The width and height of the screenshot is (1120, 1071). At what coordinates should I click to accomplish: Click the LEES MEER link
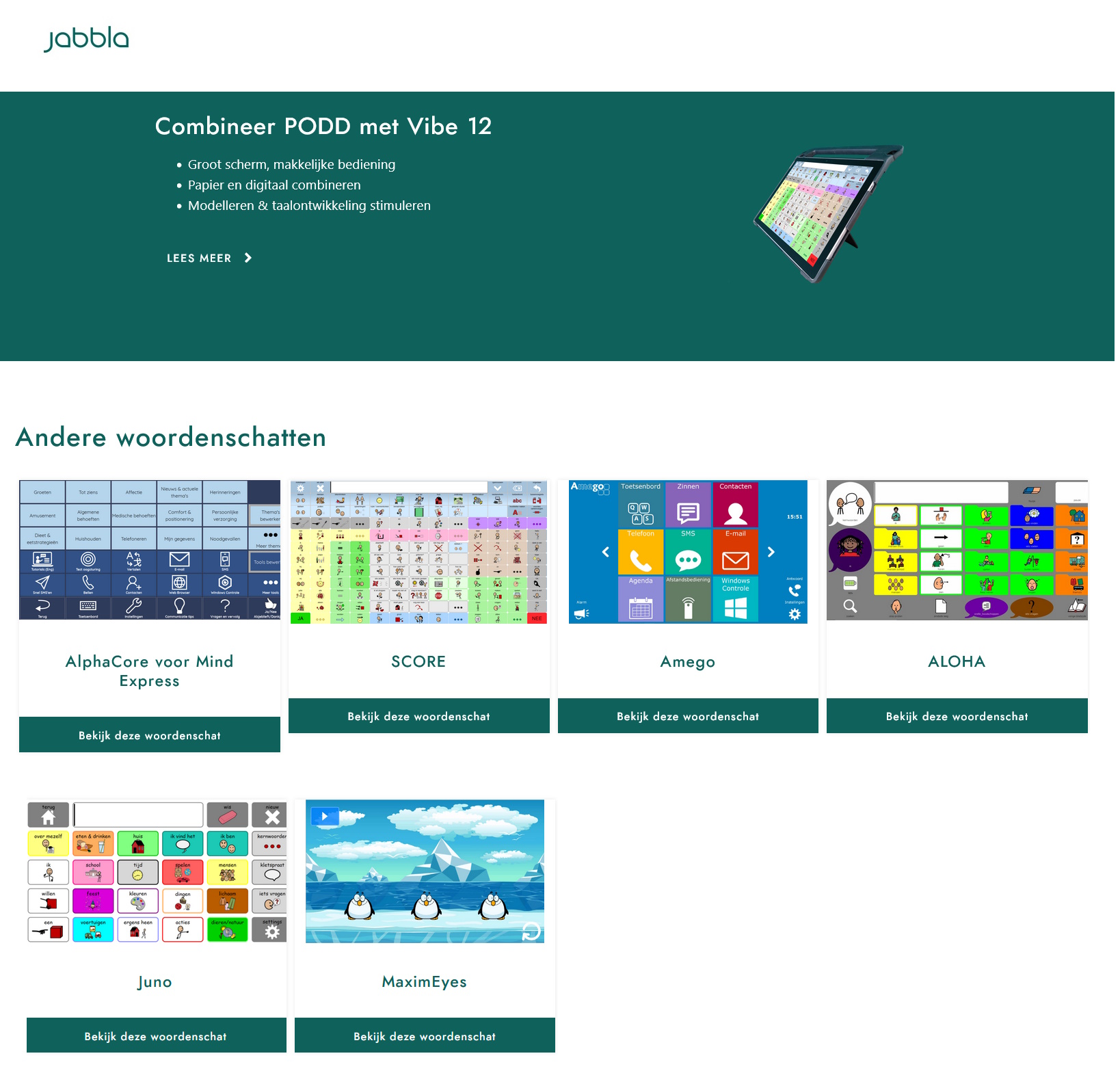199,258
